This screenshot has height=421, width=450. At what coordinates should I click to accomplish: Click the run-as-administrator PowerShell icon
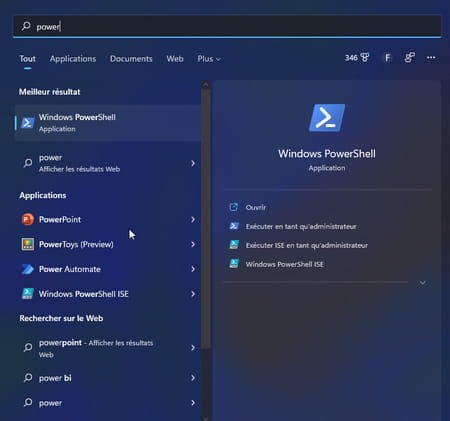[x=234, y=226]
